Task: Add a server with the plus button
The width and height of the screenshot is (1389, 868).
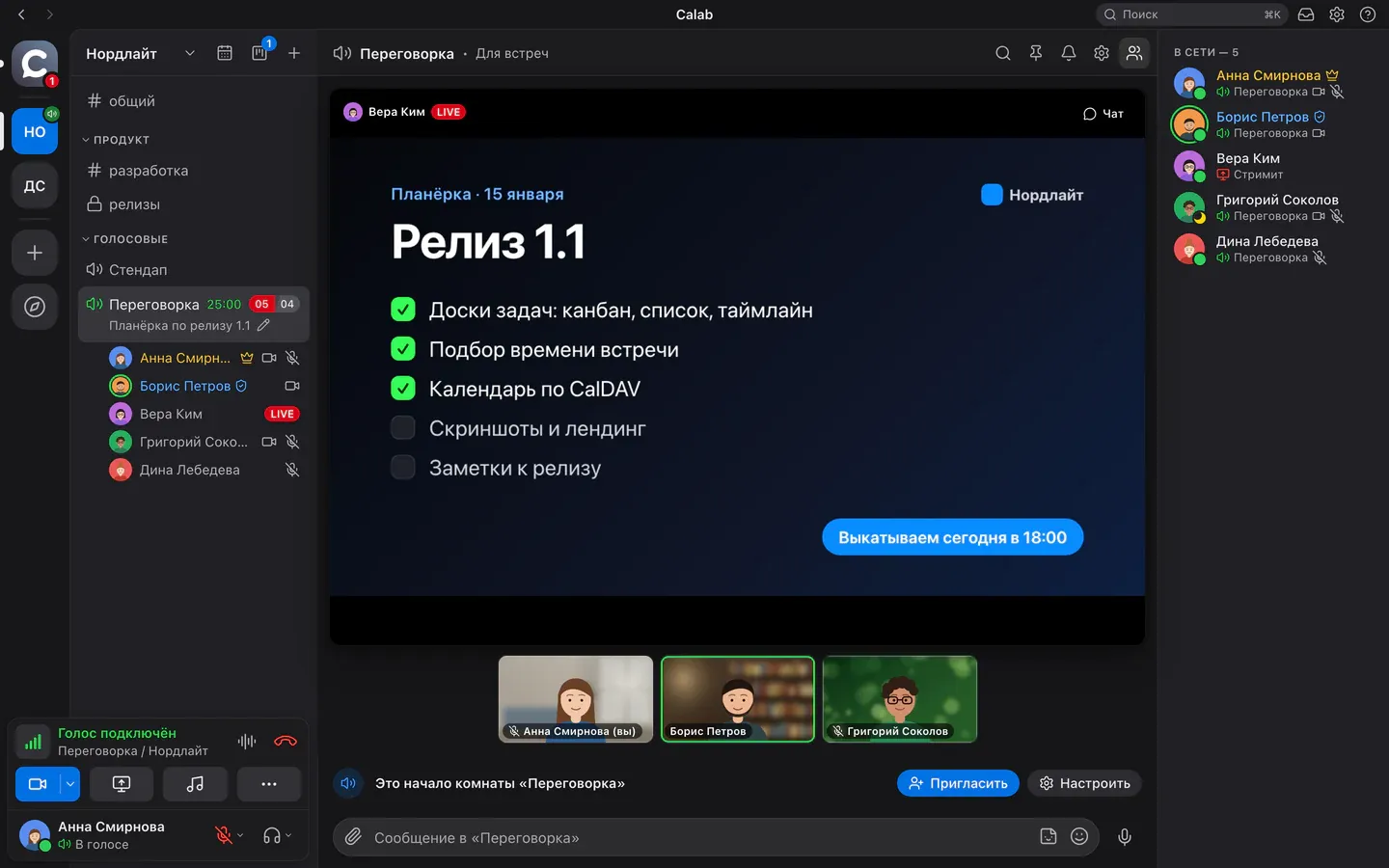Action: 35,253
